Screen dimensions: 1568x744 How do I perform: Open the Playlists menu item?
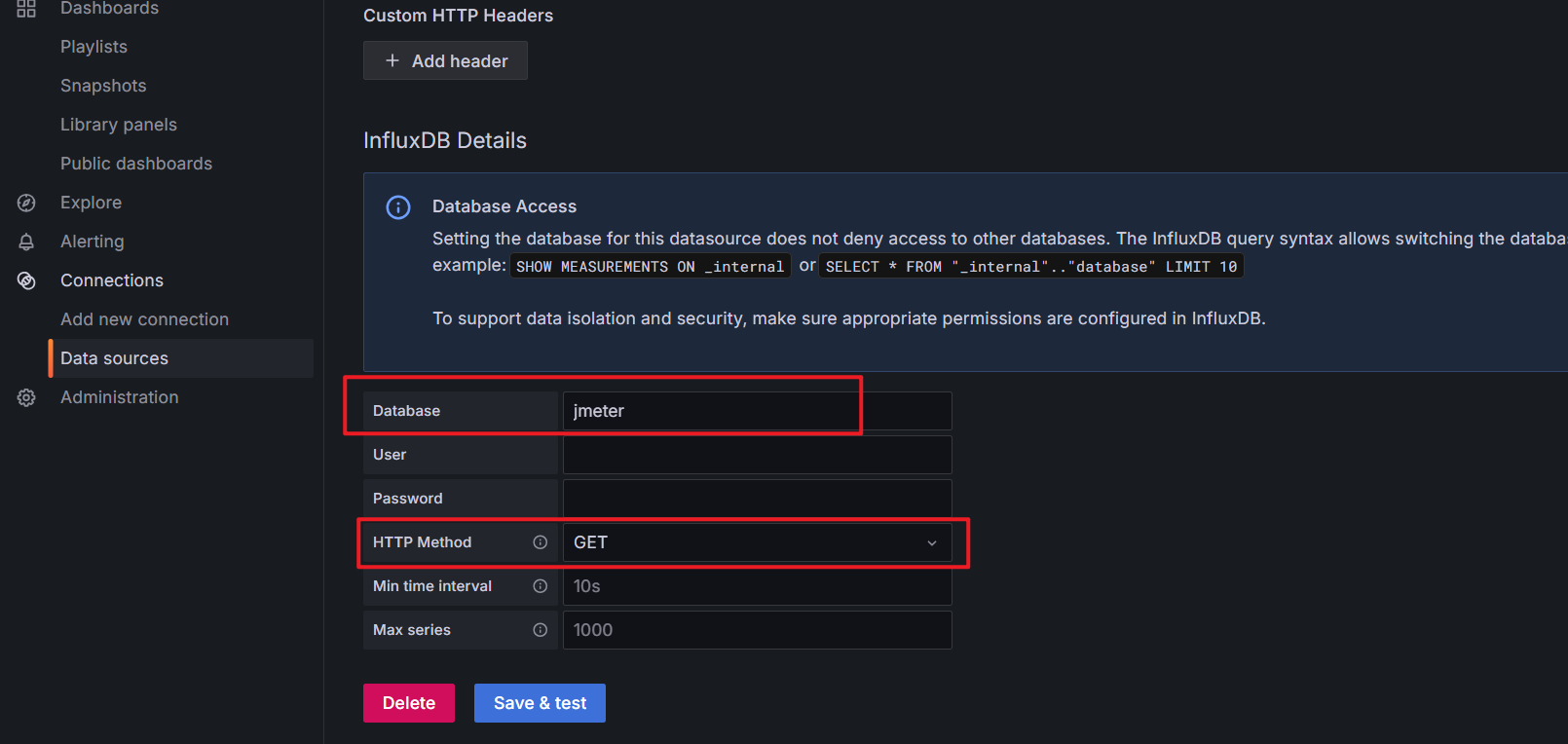[93, 47]
